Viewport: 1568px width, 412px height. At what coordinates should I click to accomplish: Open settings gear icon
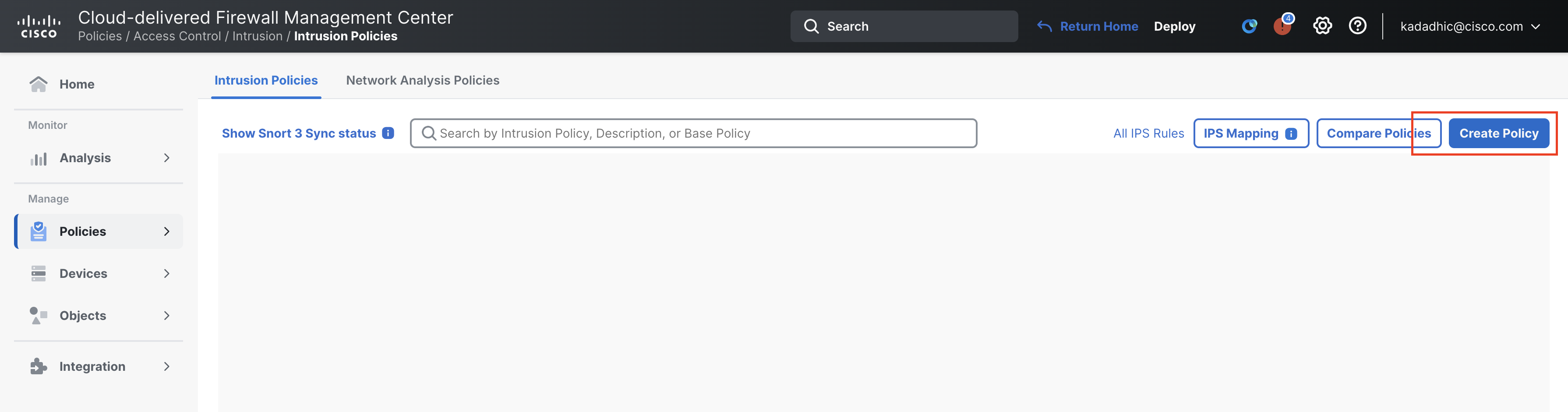coord(1322,25)
